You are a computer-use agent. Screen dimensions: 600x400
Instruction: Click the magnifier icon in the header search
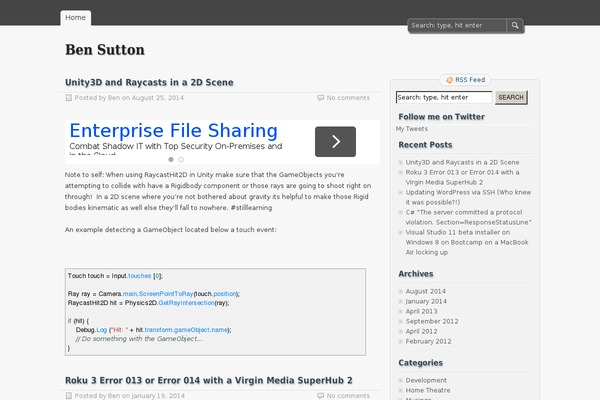515,25
